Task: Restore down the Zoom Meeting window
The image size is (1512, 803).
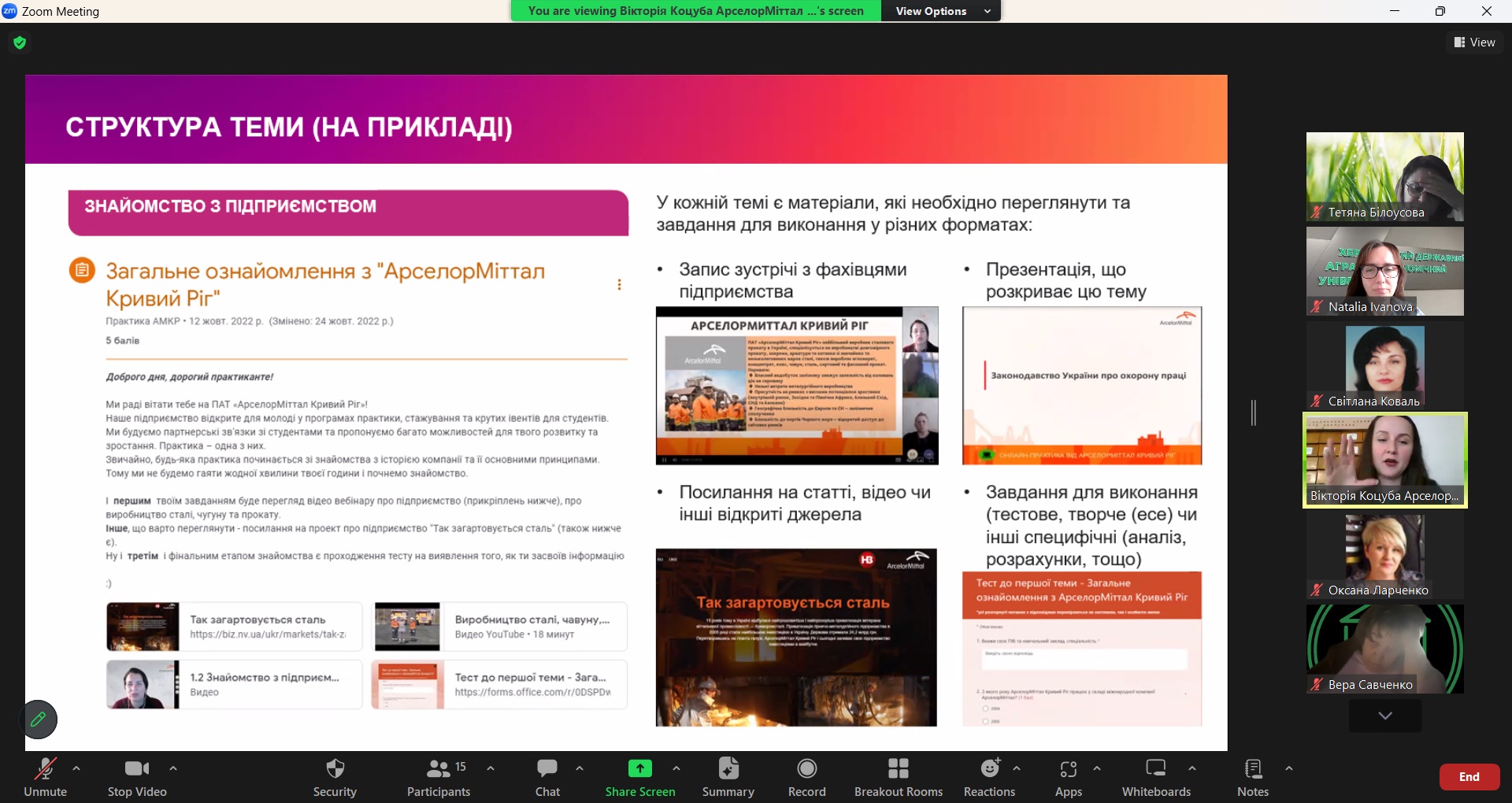Action: (1440, 11)
